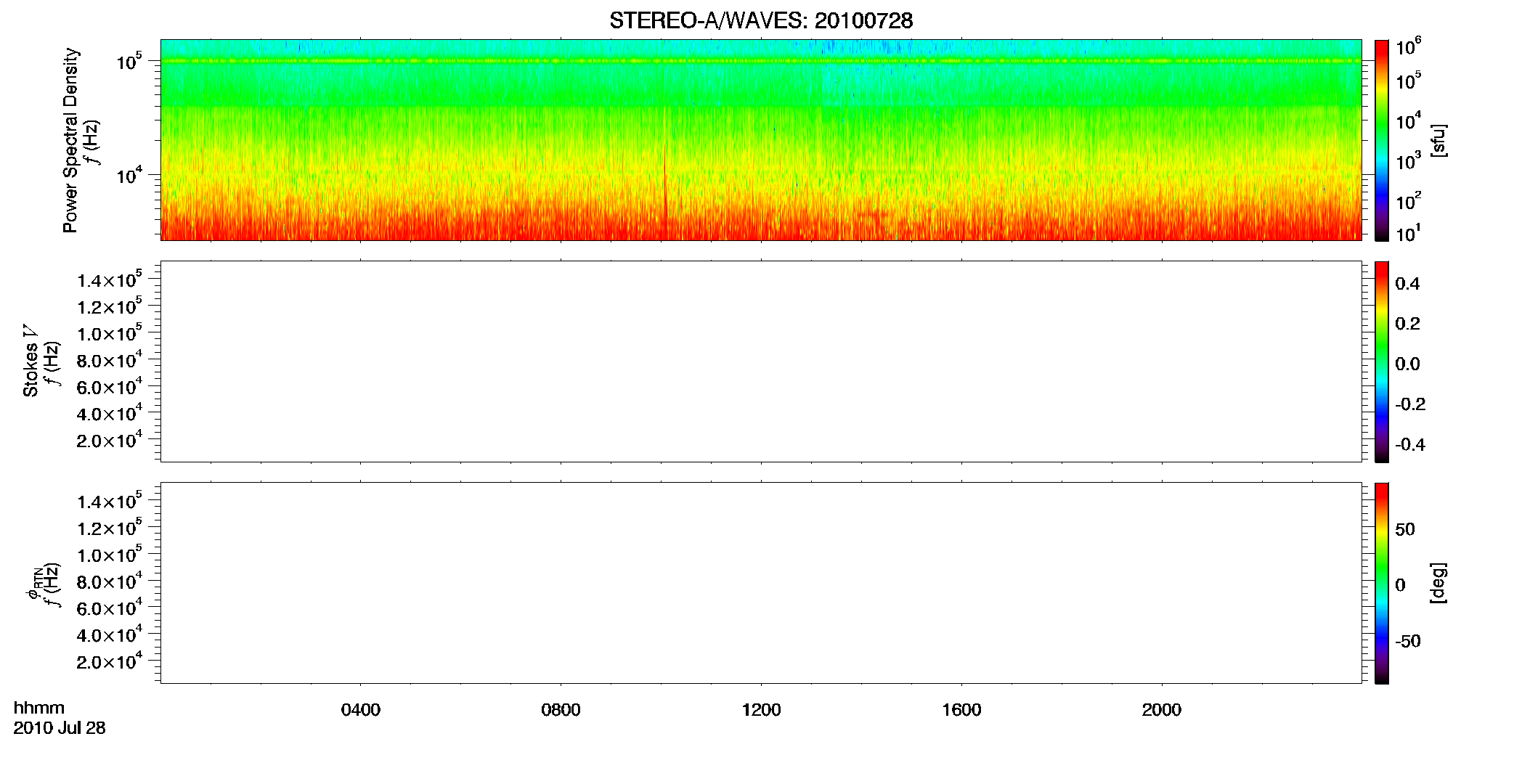The image size is (1522, 784).
Task: Click the Stokes V axis label
Action: click(x=30, y=361)
